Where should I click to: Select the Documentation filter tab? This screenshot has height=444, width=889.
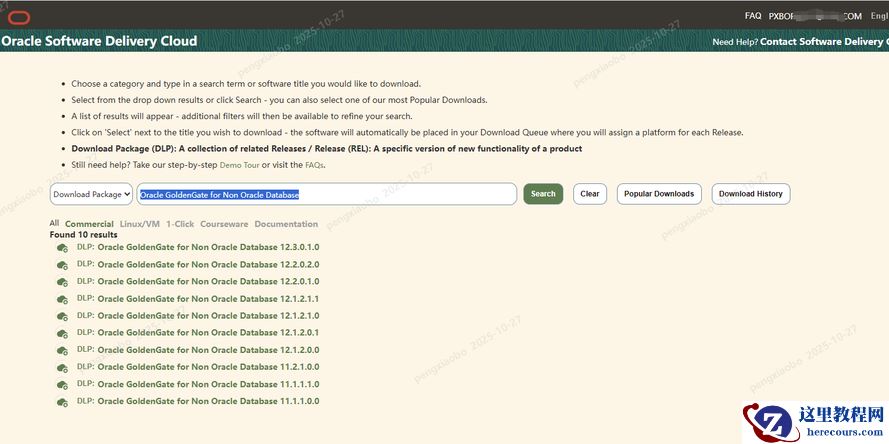click(286, 224)
